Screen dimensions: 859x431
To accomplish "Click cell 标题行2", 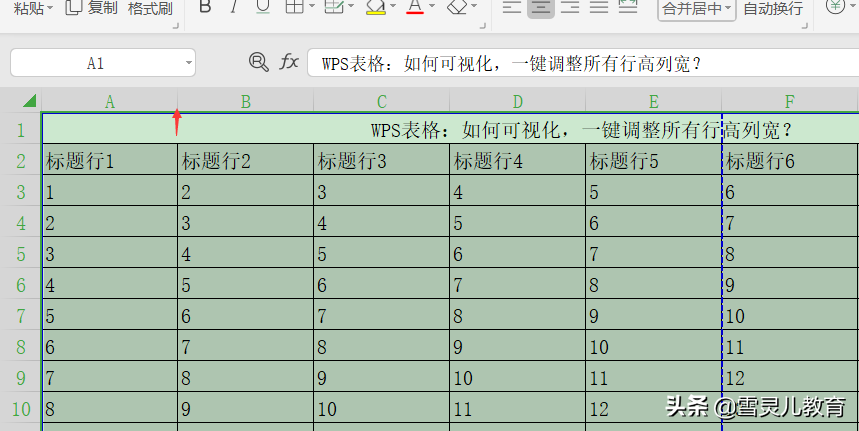I will coord(245,160).
